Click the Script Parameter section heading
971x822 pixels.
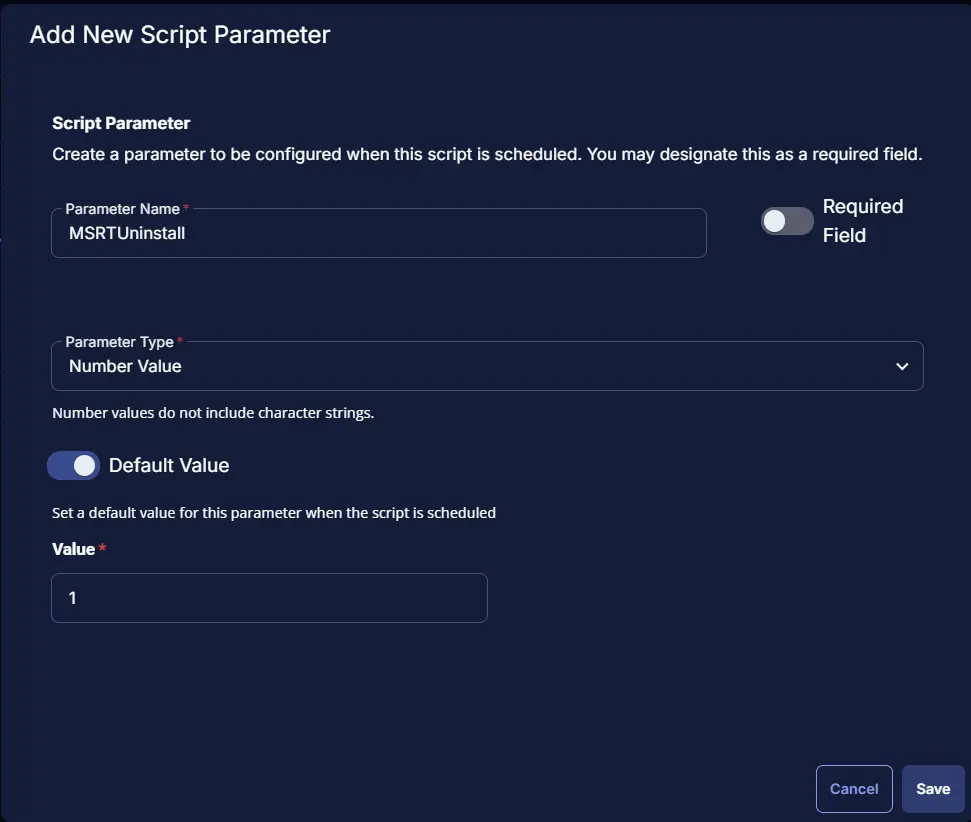[121, 123]
